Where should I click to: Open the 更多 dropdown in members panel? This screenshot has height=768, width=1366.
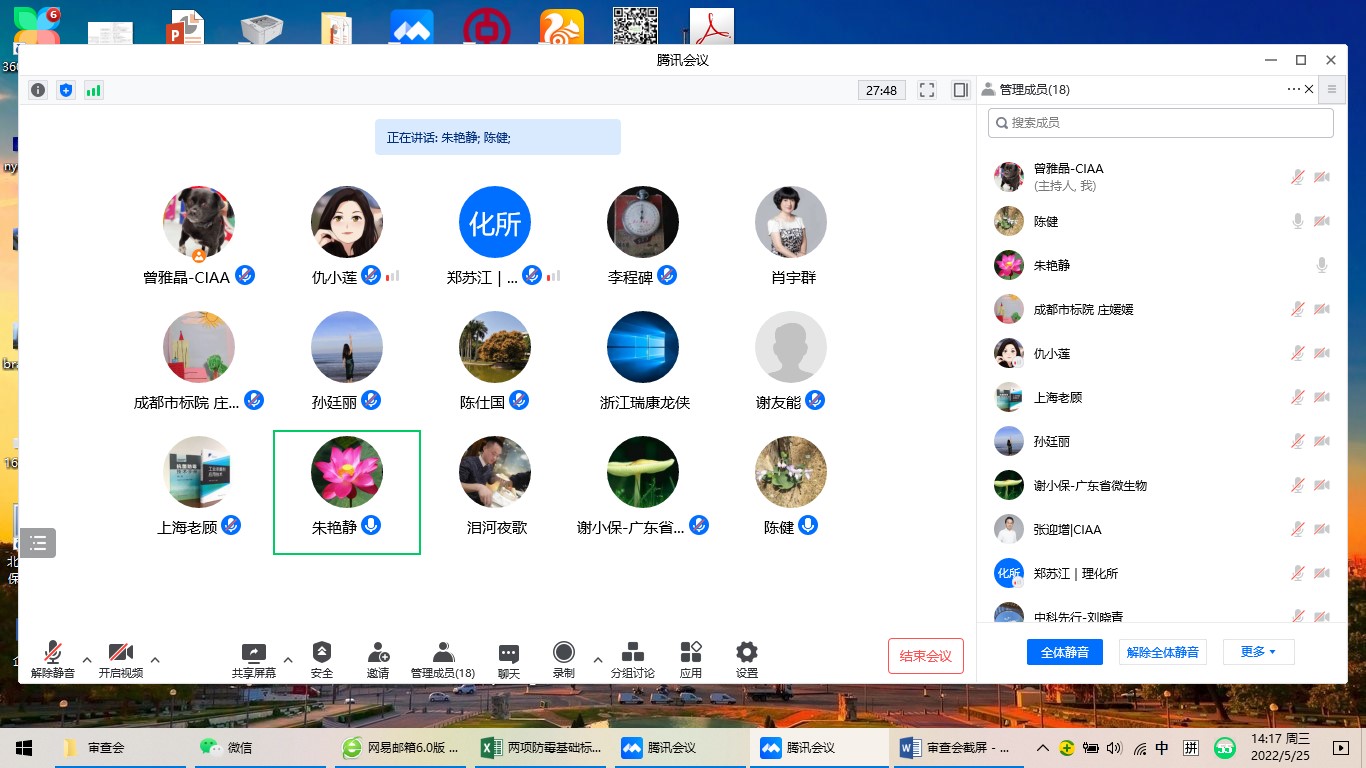[1258, 652]
